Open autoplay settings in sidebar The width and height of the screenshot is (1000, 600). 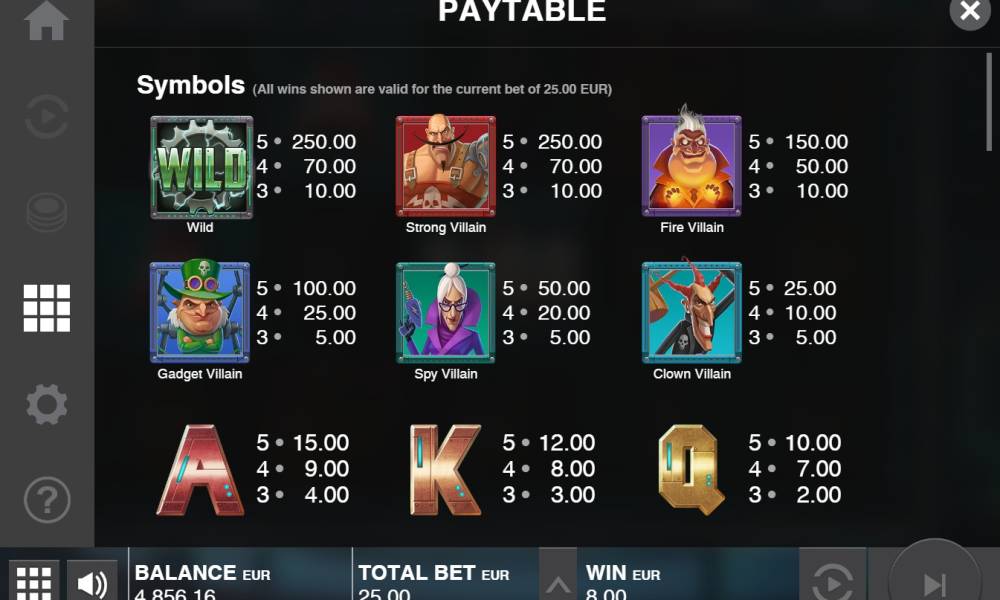tap(46, 117)
